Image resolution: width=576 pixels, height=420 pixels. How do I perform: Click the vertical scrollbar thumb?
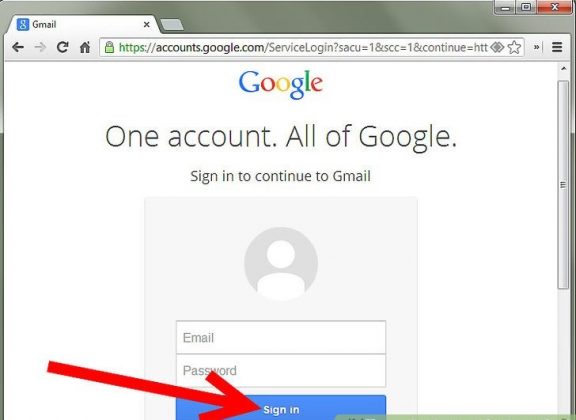click(x=563, y=184)
